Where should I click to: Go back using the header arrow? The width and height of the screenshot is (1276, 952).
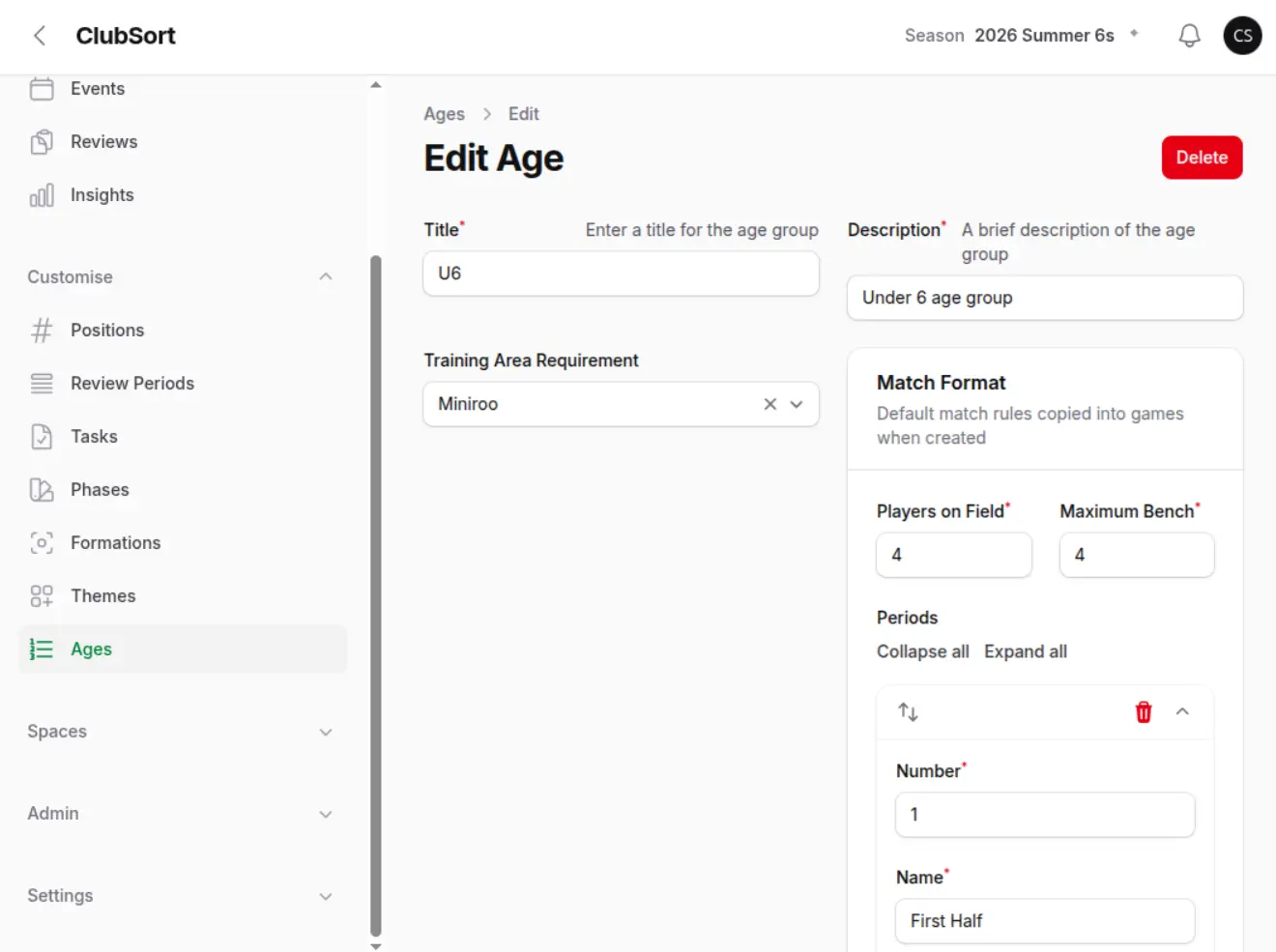pos(40,36)
